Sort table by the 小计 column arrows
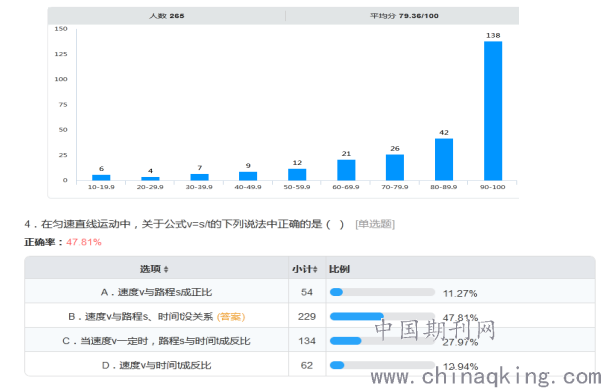The height and width of the screenshot is (388, 601). [x=315, y=270]
